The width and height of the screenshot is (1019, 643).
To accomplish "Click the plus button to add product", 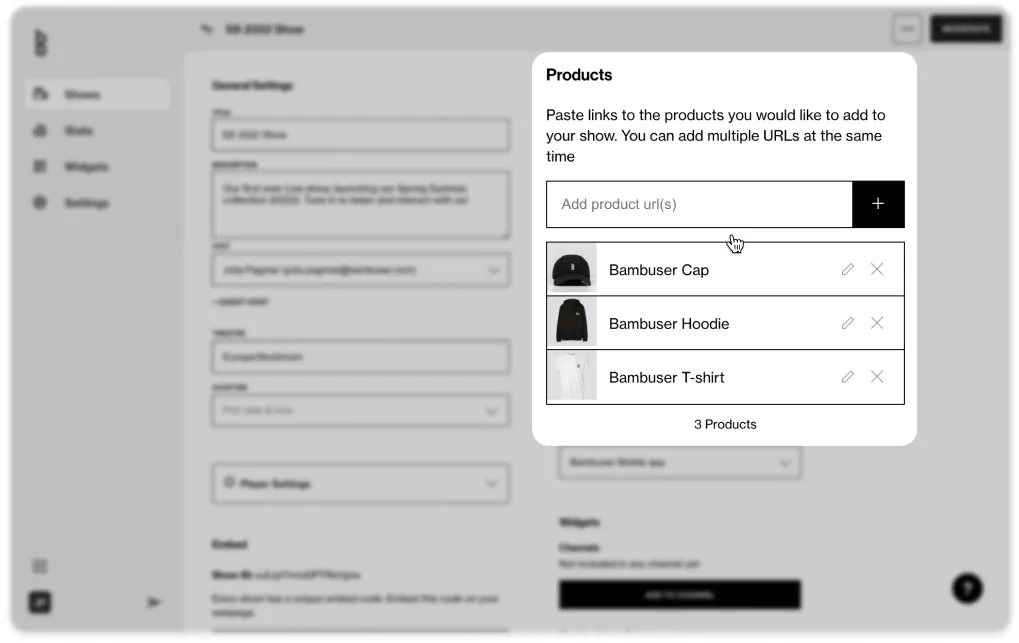I will (878, 204).
